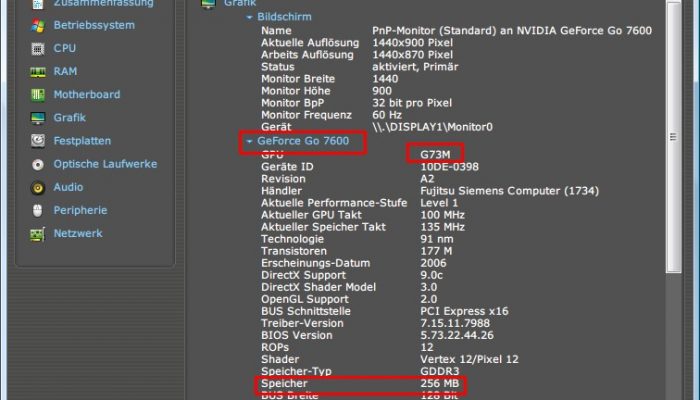Click the Erscheinungs-Datum label
This screenshot has width=700, height=400.
pos(316,263)
